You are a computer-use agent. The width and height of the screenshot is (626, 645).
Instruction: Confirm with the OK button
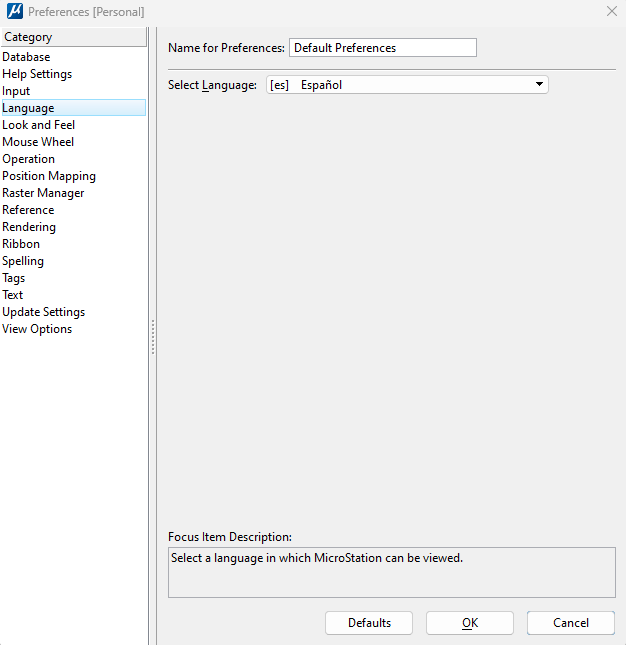coord(470,623)
